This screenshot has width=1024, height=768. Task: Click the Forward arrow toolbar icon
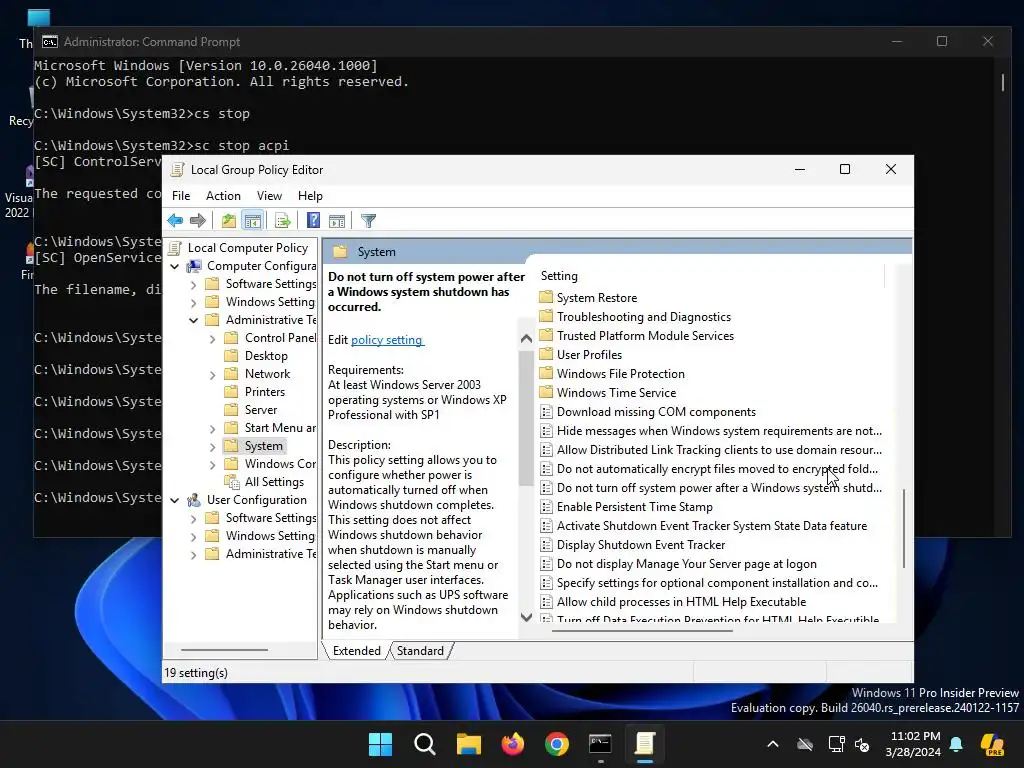point(198,221)
